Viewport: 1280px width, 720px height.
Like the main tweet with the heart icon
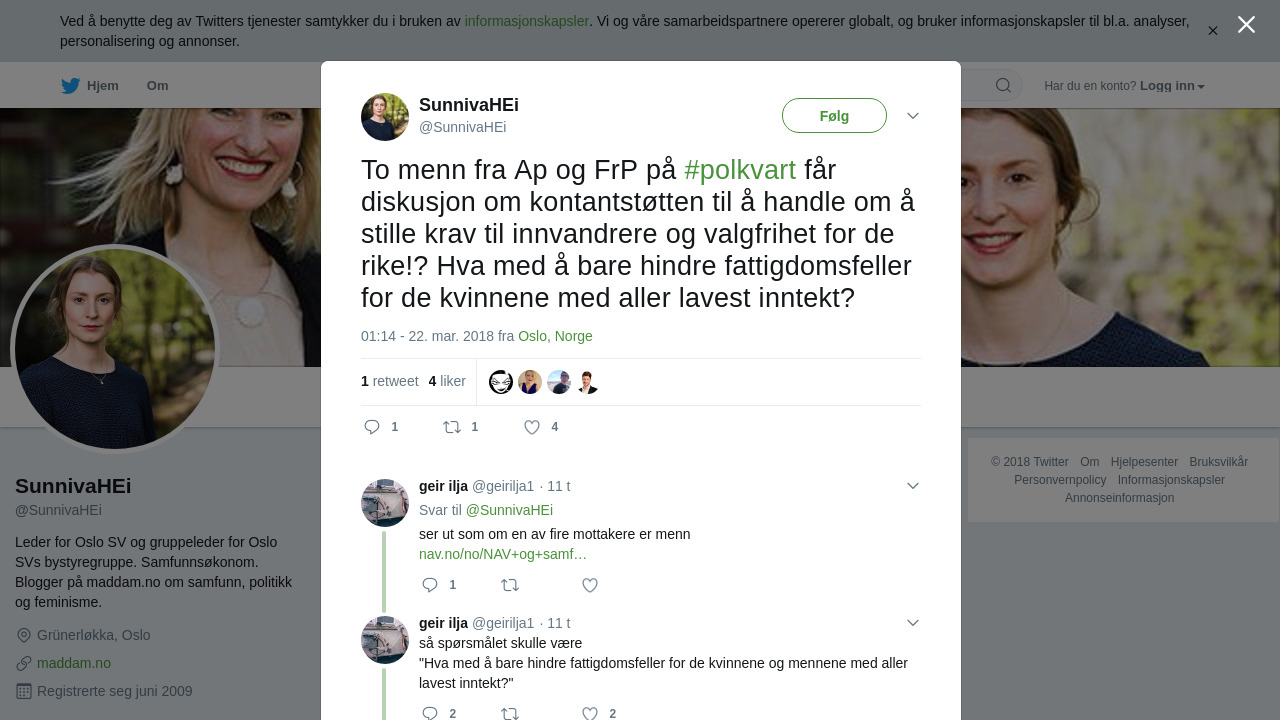[x=532, y=427]
